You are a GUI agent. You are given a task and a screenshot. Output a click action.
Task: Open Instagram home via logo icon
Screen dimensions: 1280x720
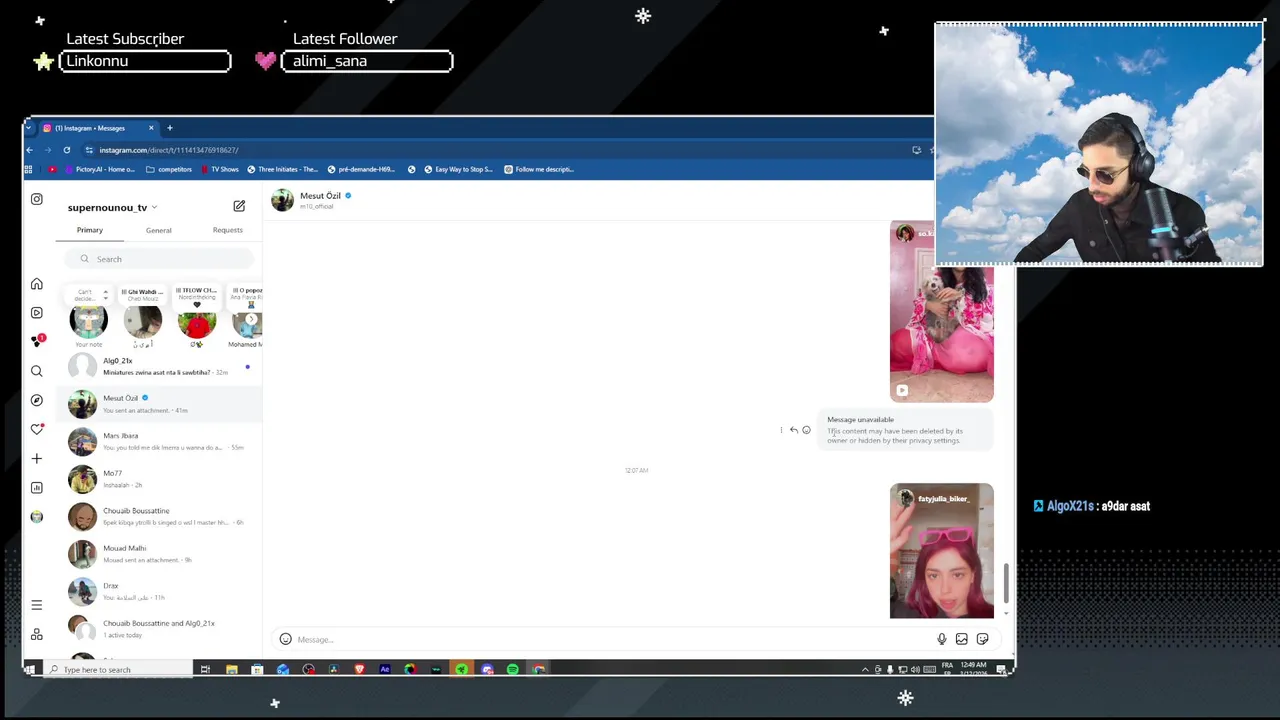[x=37, y=199]
